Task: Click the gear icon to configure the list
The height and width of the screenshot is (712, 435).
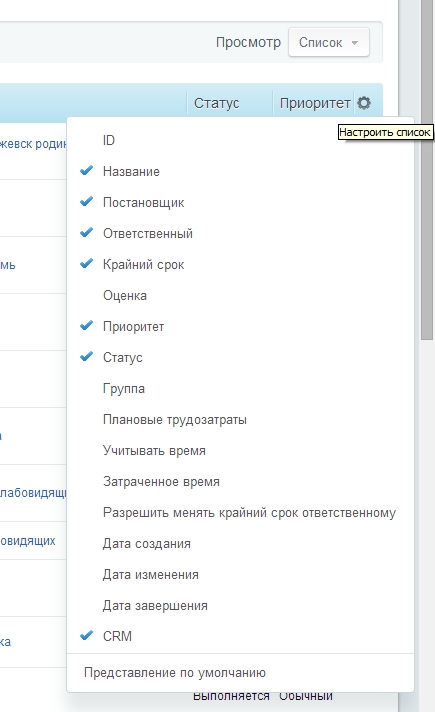Action: coord(364,103)
